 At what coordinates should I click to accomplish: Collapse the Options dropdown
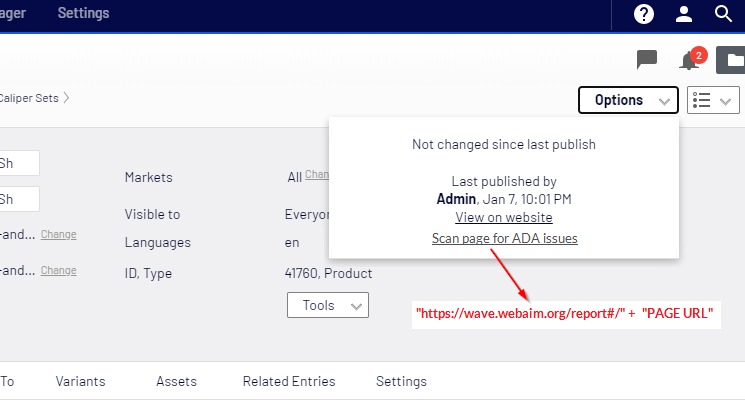click(628, 100)
